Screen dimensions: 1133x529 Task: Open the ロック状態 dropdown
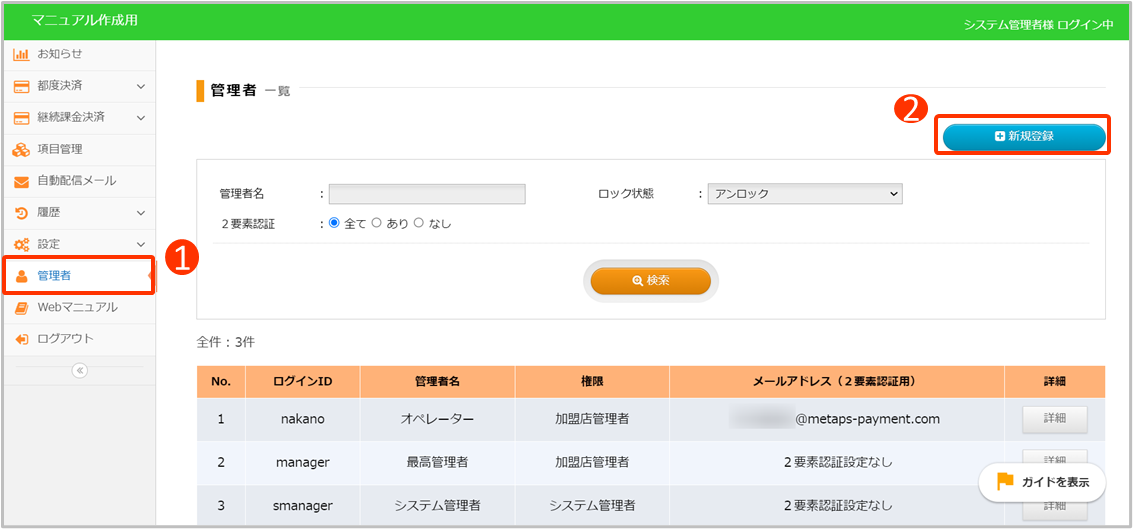pyautogui.click(x=804, y=194)
